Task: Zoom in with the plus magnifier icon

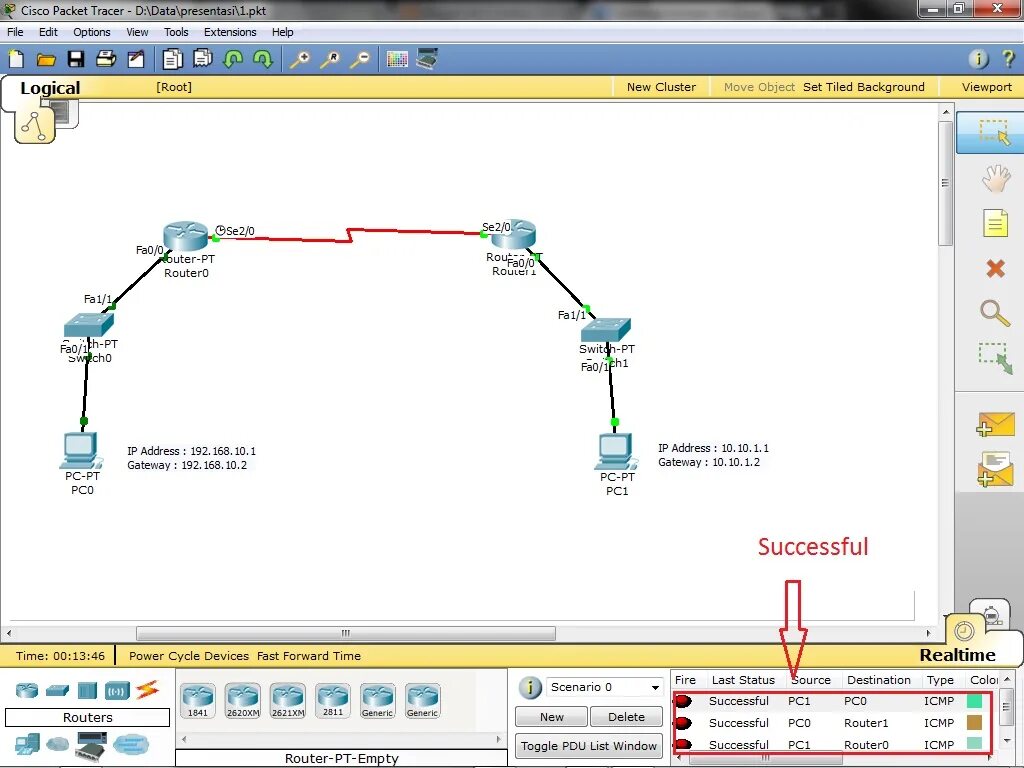Action: click(x=300, y=59)
